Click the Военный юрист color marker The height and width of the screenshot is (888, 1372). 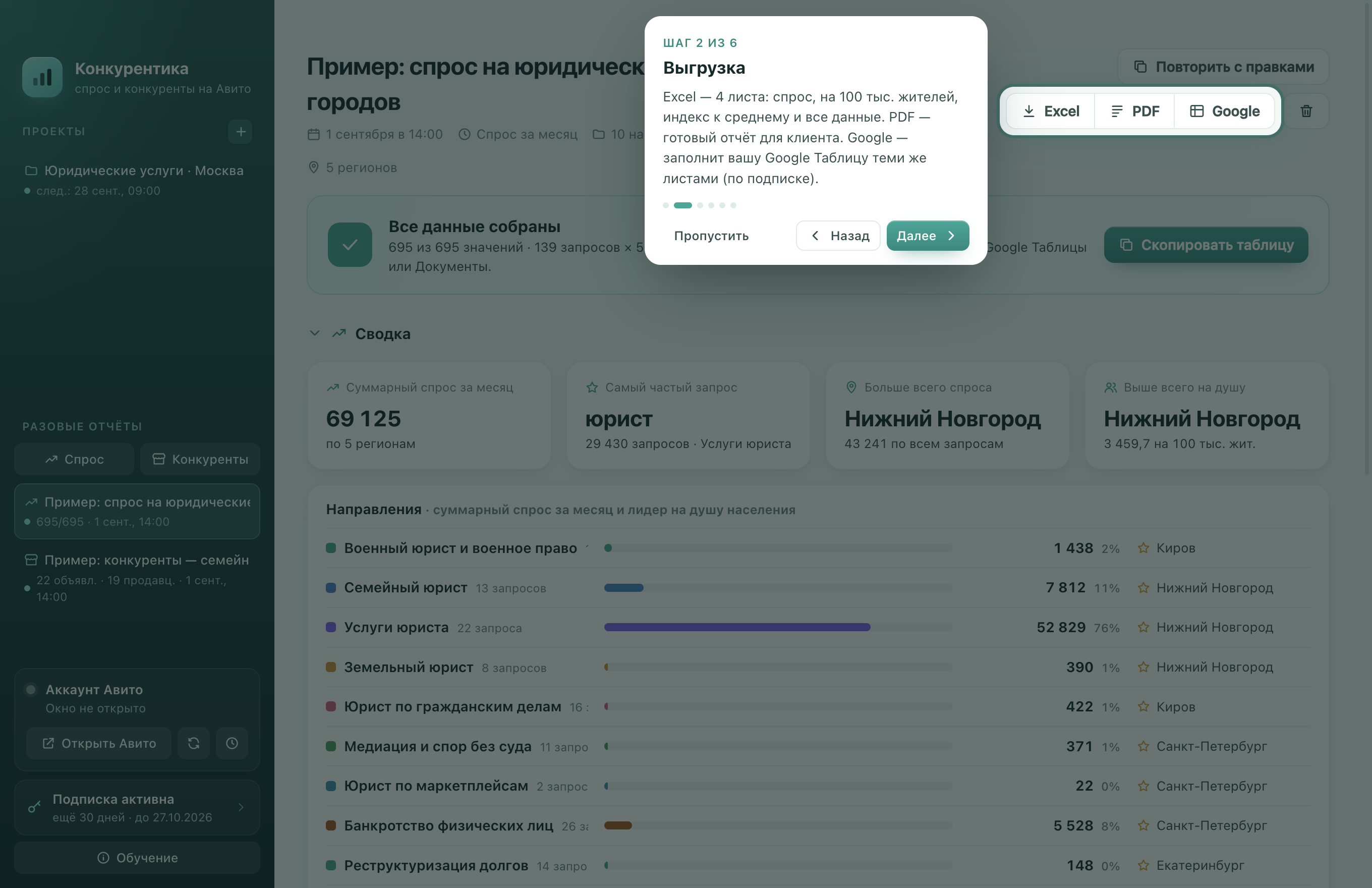pyautogui.click(x=331, y=548)
